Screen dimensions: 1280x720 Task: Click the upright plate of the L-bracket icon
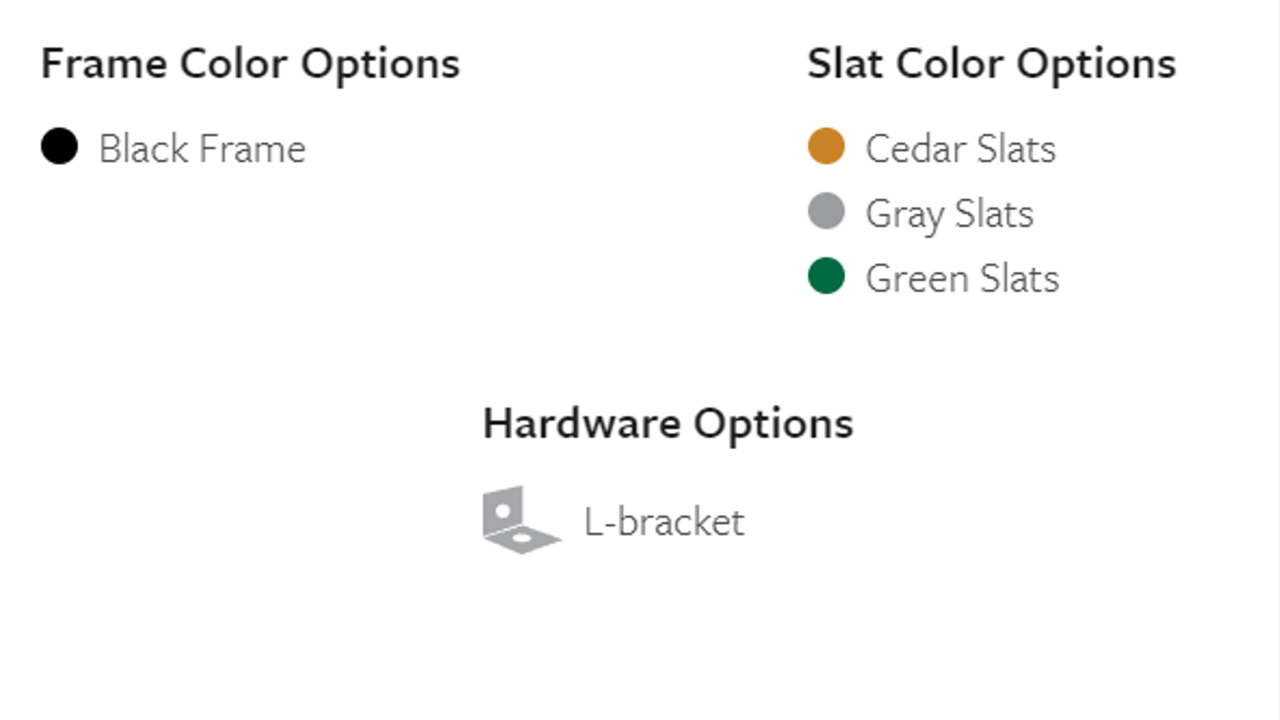coord(504,511)
